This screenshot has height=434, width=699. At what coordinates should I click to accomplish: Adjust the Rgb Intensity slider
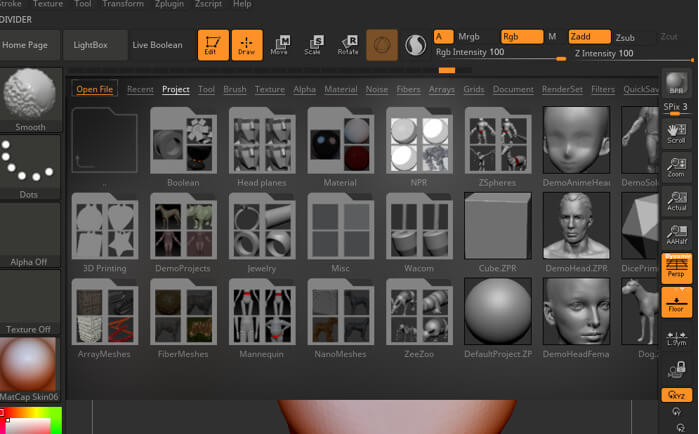[498, 55]
